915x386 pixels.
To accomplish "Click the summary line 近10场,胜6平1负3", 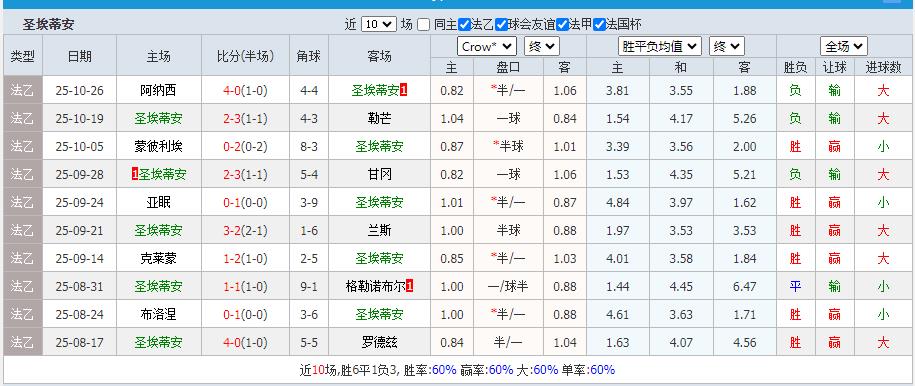I will (x=349, y=370).
